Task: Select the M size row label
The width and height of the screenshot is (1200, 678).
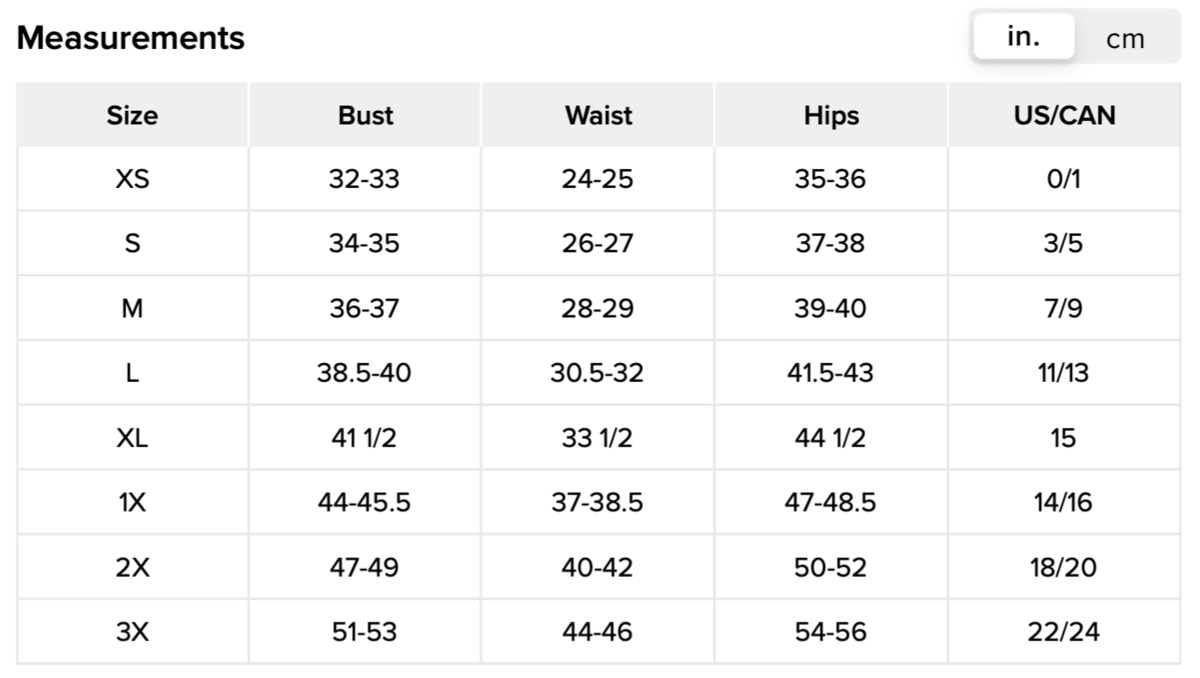Action: pos(132,308)
